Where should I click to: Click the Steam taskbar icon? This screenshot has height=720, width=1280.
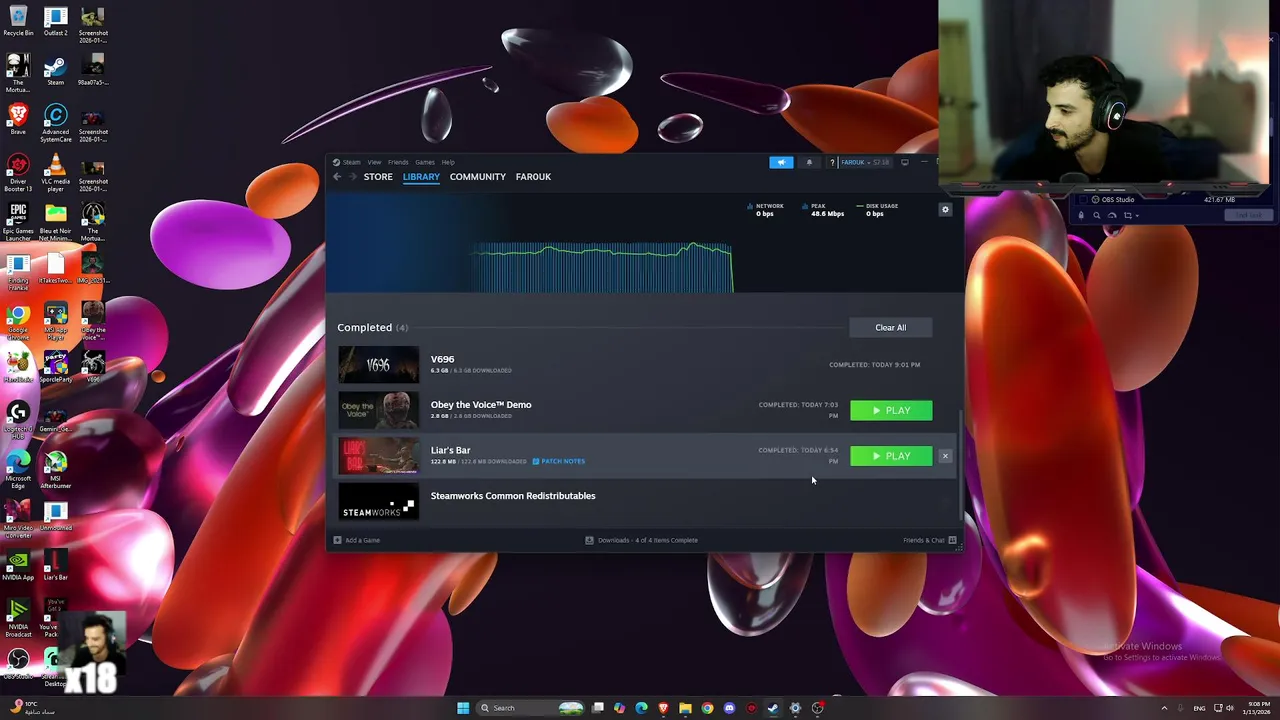[x=773, y=708]
